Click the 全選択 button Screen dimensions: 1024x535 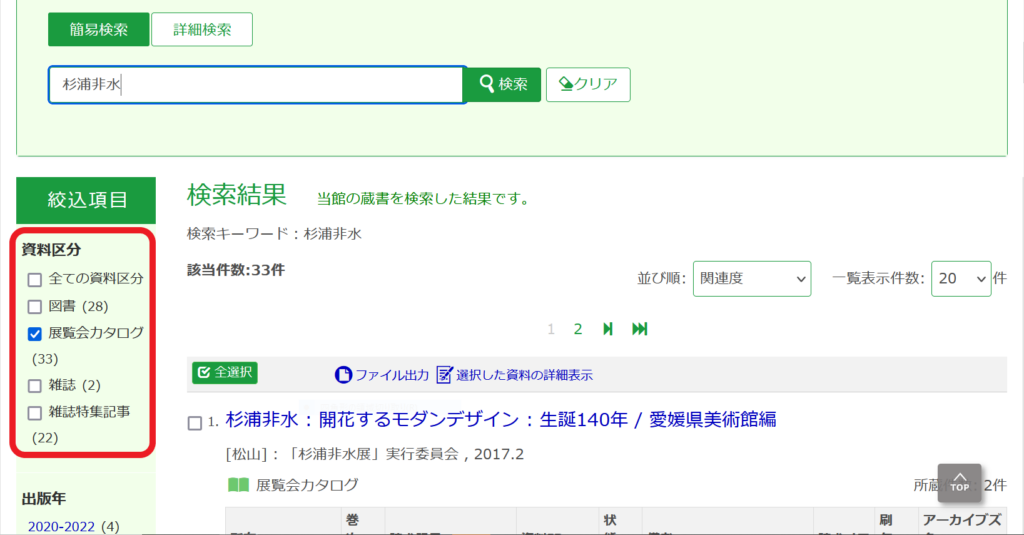[x=225, y=372]
